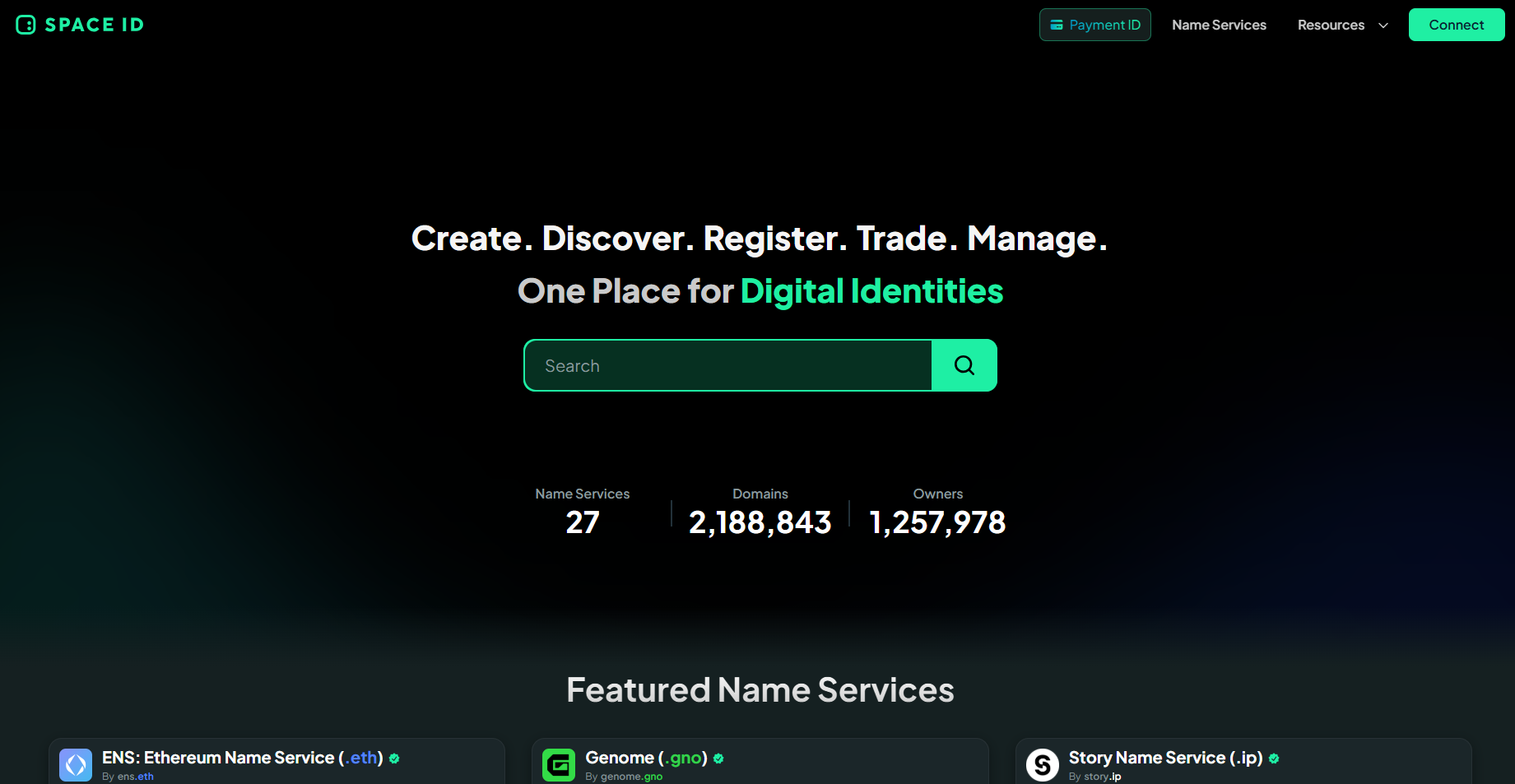
Task: Click the Connect button
Action: 1456,25
